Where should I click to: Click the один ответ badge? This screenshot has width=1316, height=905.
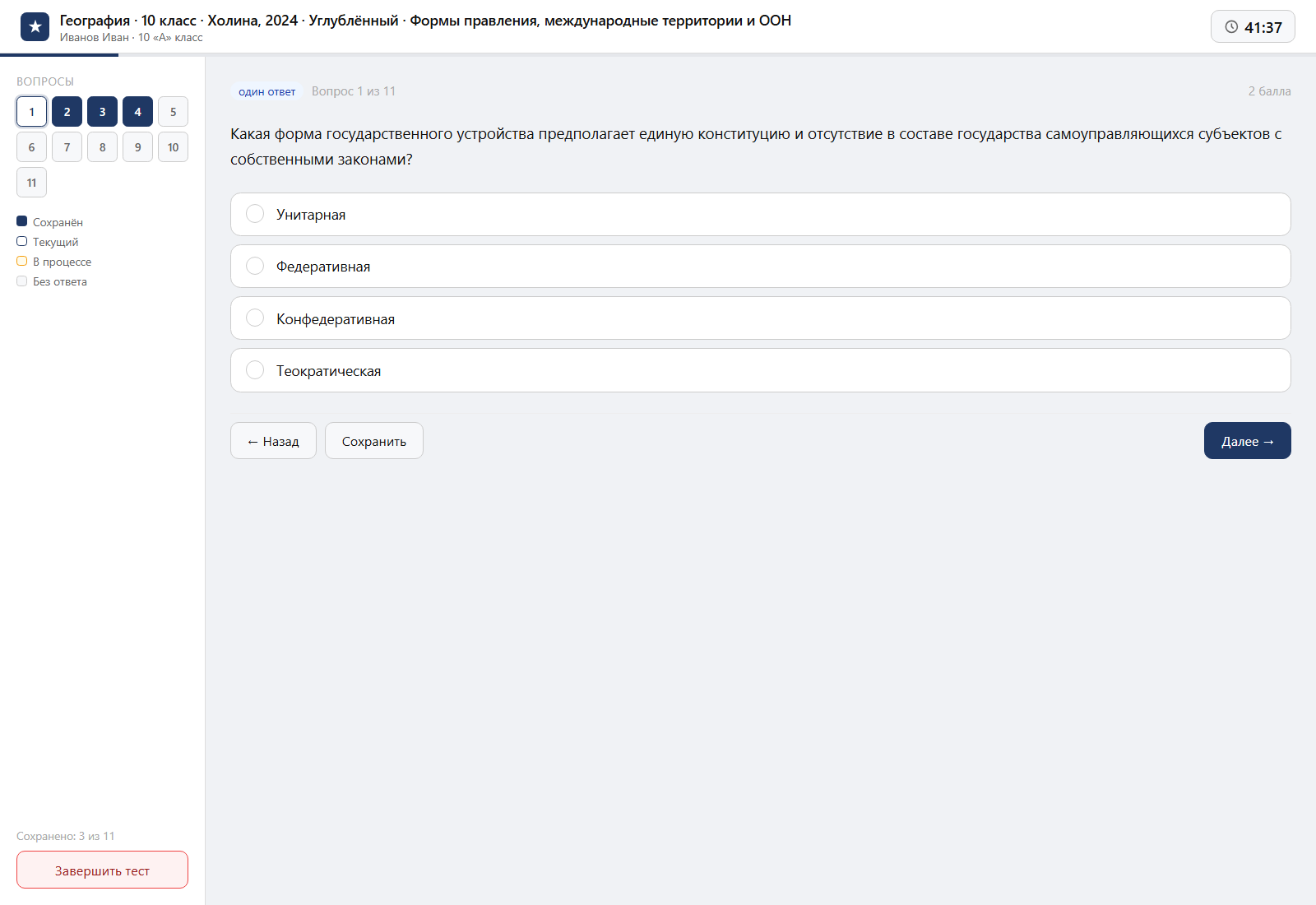tap(266, 92)
